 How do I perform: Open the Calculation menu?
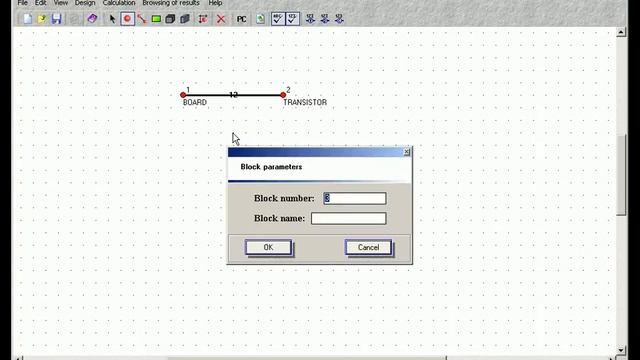pyautogui.click(x=119, y=3)
